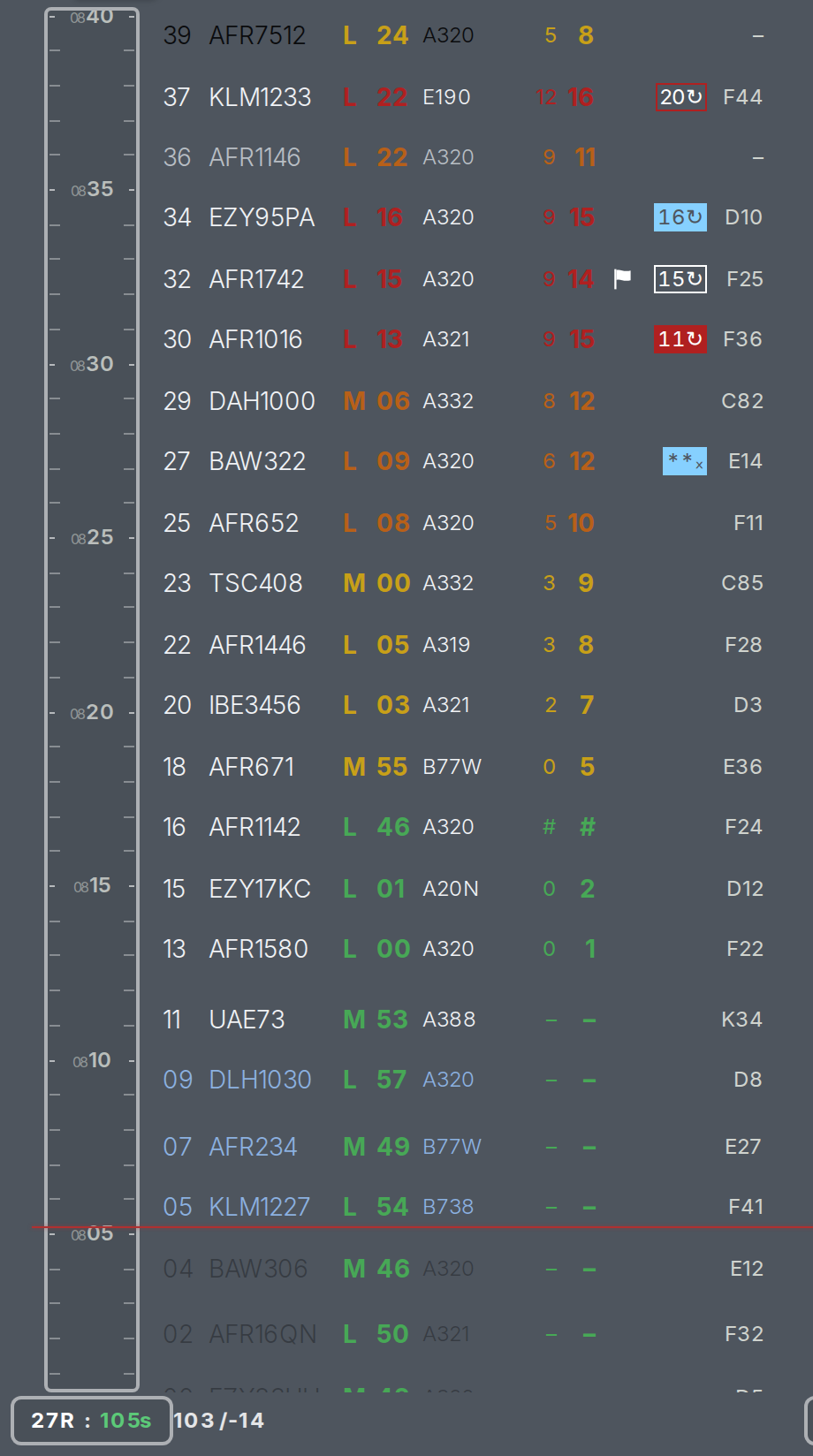813x1456 pixels.
Task: Click stand F11 on AFR652 row
Action: (x=748, y=523)
